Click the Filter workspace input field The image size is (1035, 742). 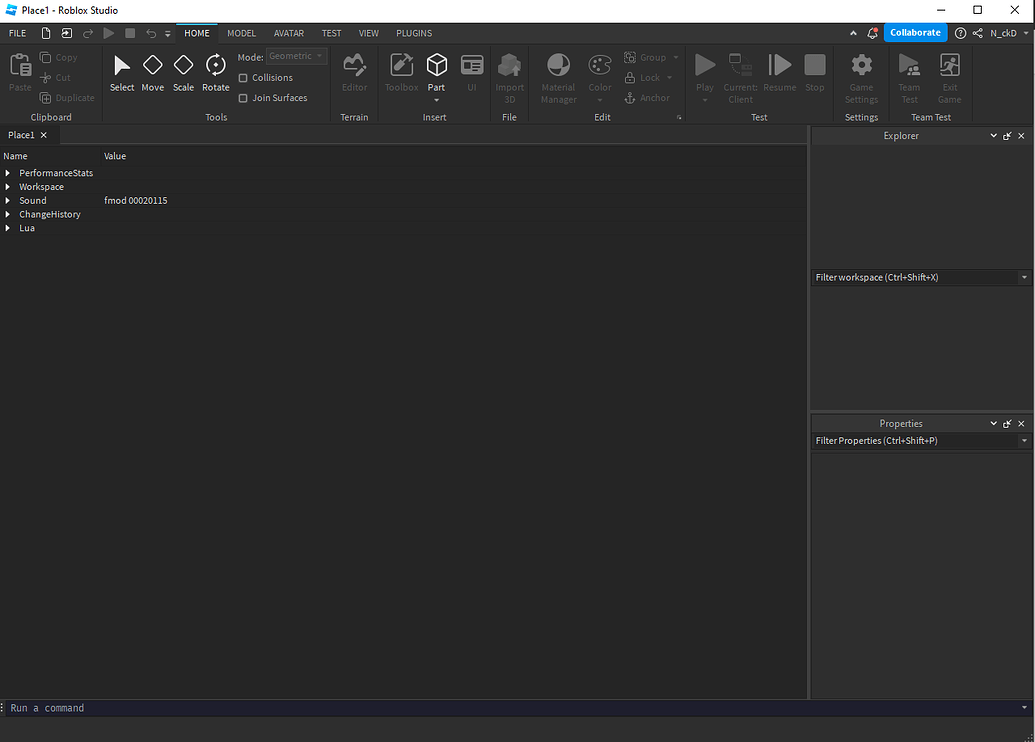pyautogui.click(x=915, y=278)
